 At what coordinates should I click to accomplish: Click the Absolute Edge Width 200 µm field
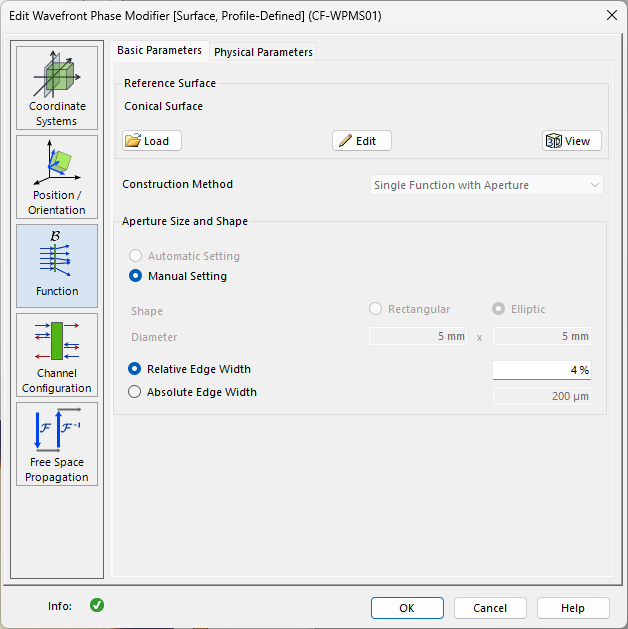542,396
